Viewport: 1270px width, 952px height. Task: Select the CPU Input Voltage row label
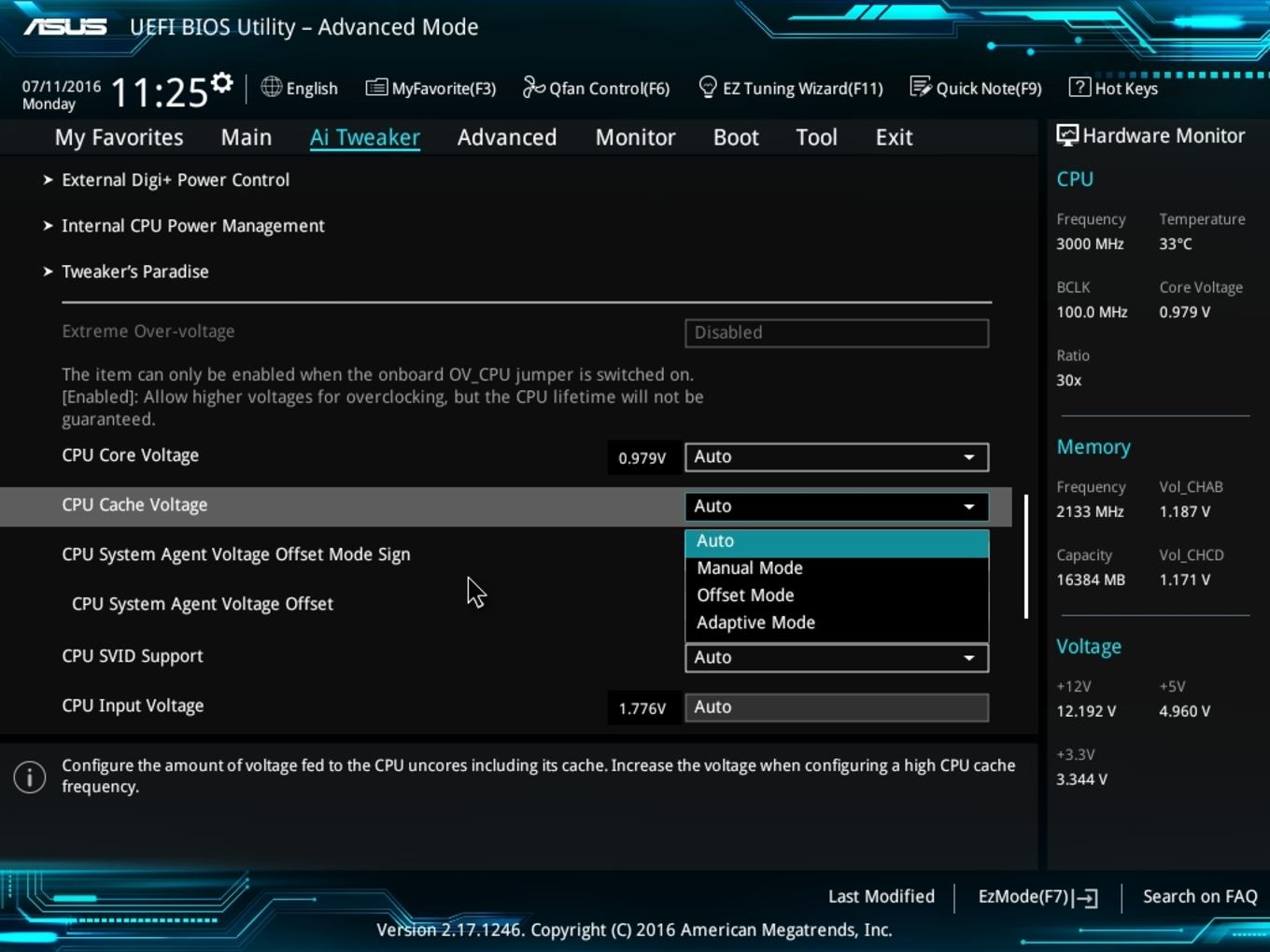pos(133,706)
